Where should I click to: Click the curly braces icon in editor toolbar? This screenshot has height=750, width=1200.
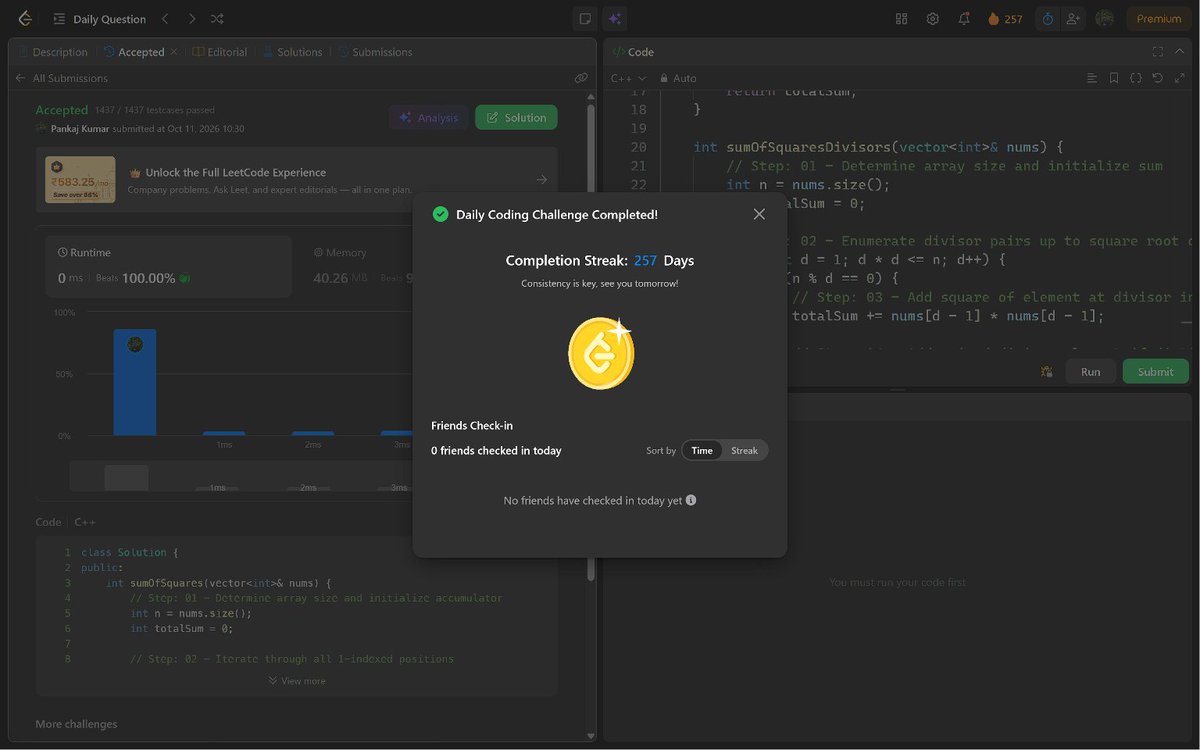[1136, 78]
